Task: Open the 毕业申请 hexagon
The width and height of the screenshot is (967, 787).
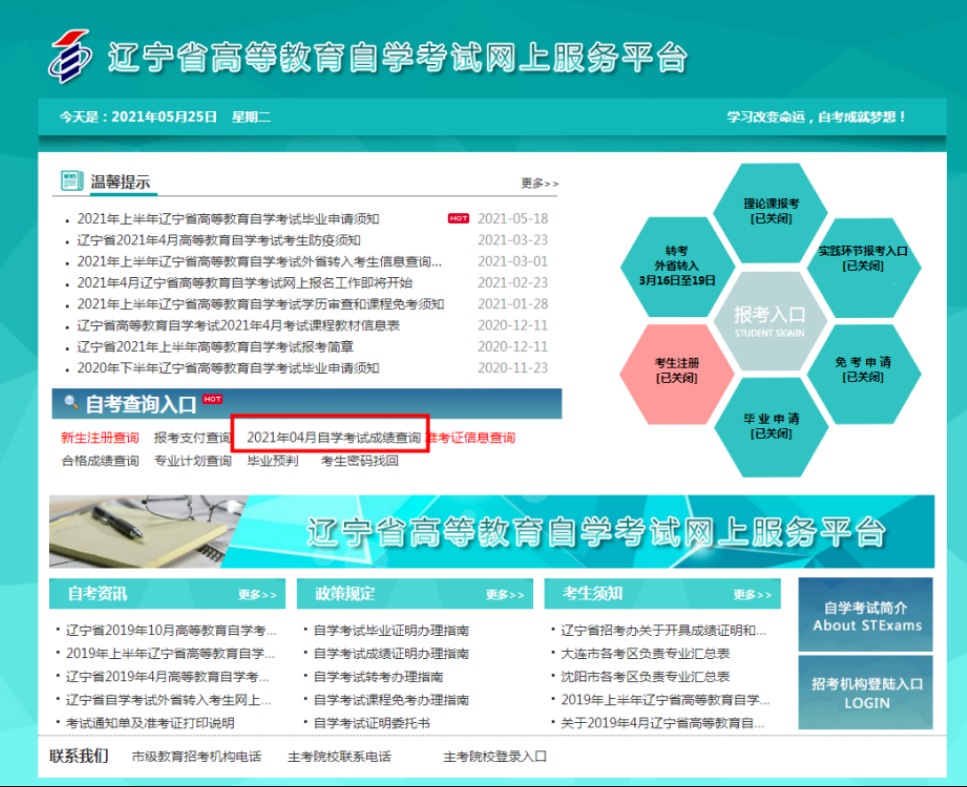Action: pyautogui.click(x=771, y=426)
